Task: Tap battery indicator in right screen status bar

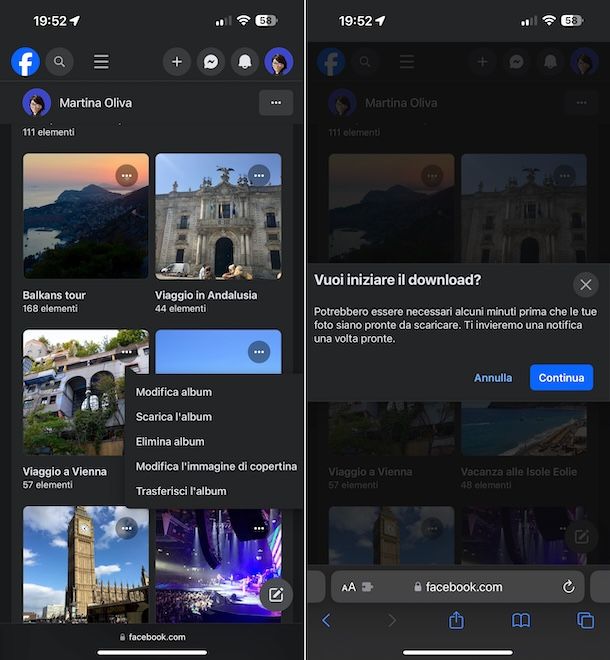Action: [572, 20]
